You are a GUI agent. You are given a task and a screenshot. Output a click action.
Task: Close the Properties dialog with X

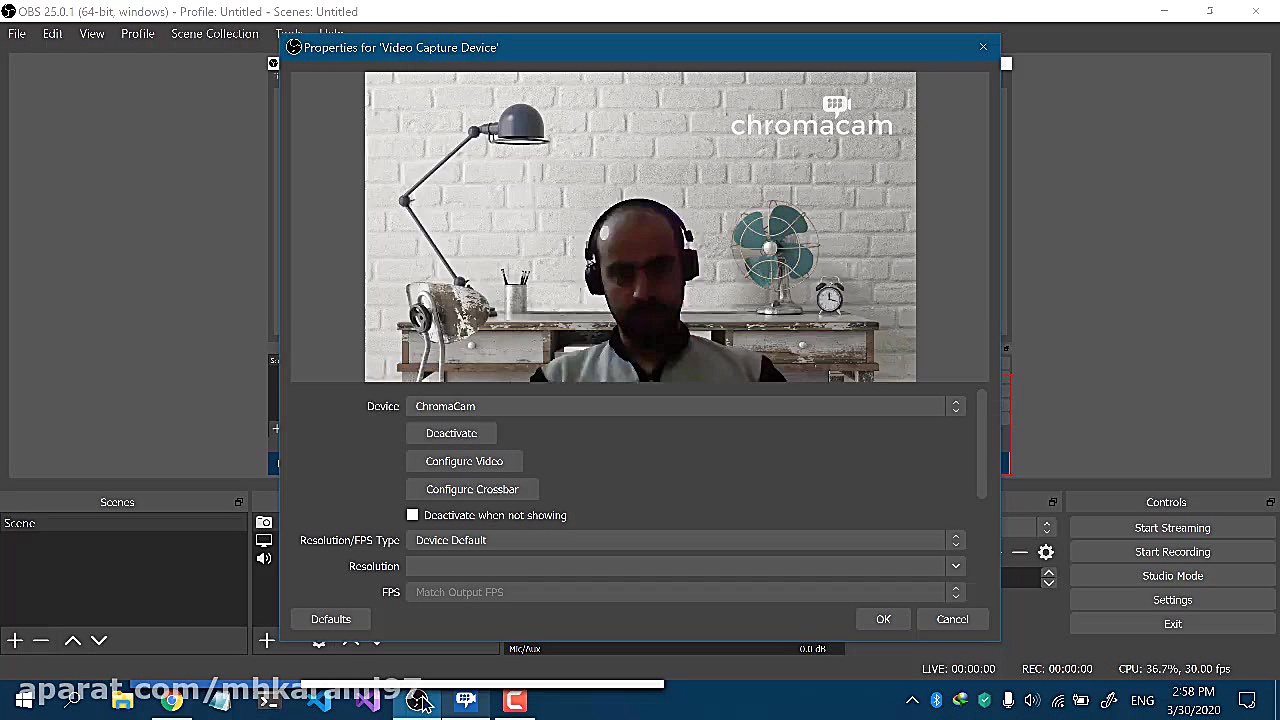click(x=983, y=47)
